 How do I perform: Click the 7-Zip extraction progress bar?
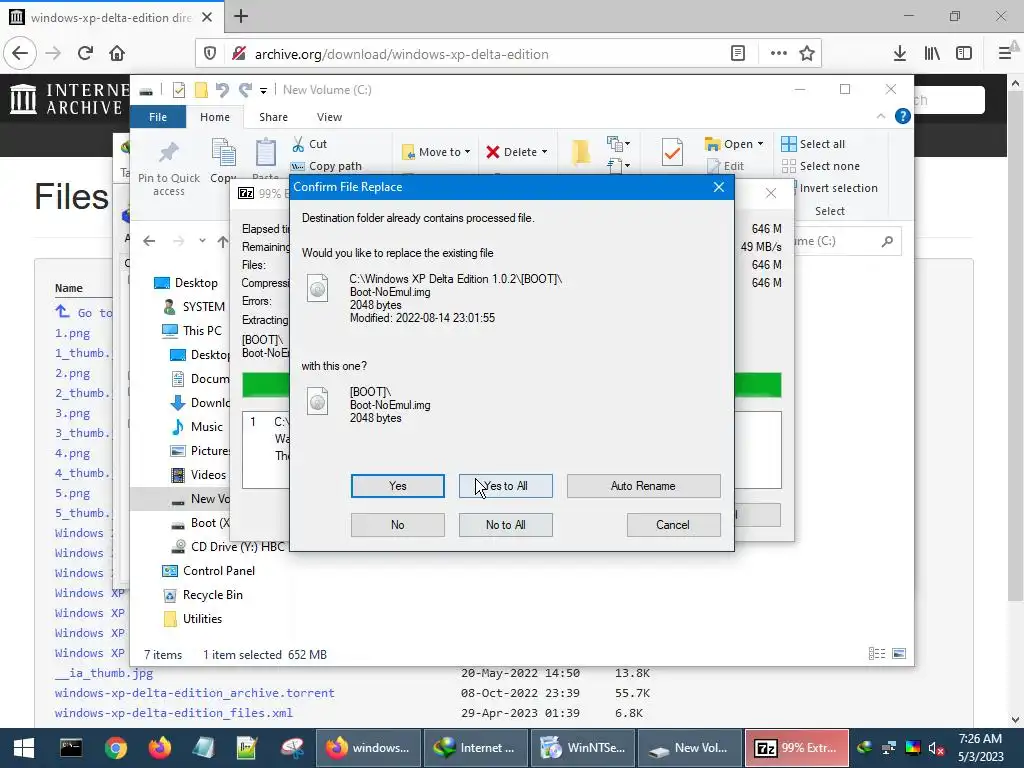[511, 385]
